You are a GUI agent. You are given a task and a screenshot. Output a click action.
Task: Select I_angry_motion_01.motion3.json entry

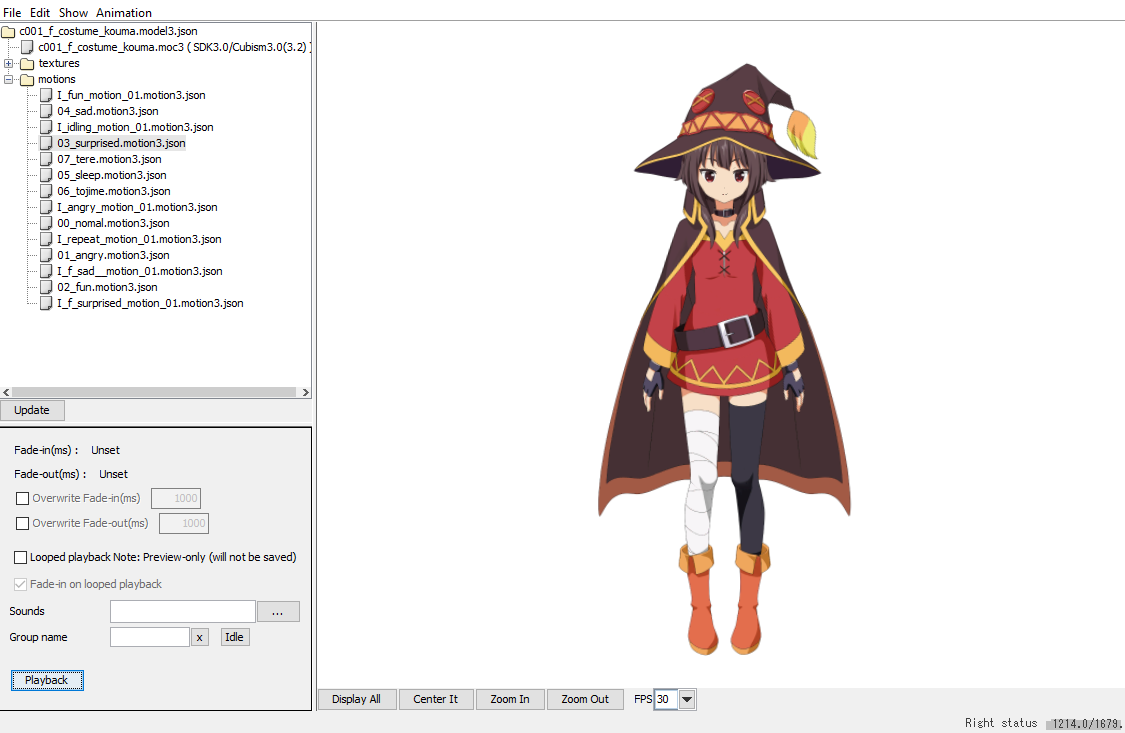click(137, 207)
